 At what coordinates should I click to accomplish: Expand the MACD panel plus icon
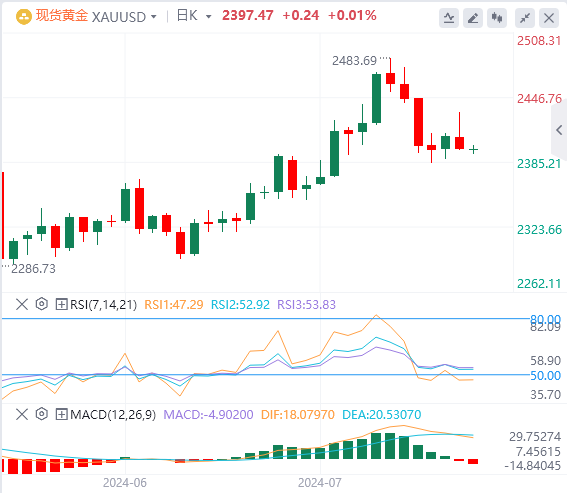point(61,414)
